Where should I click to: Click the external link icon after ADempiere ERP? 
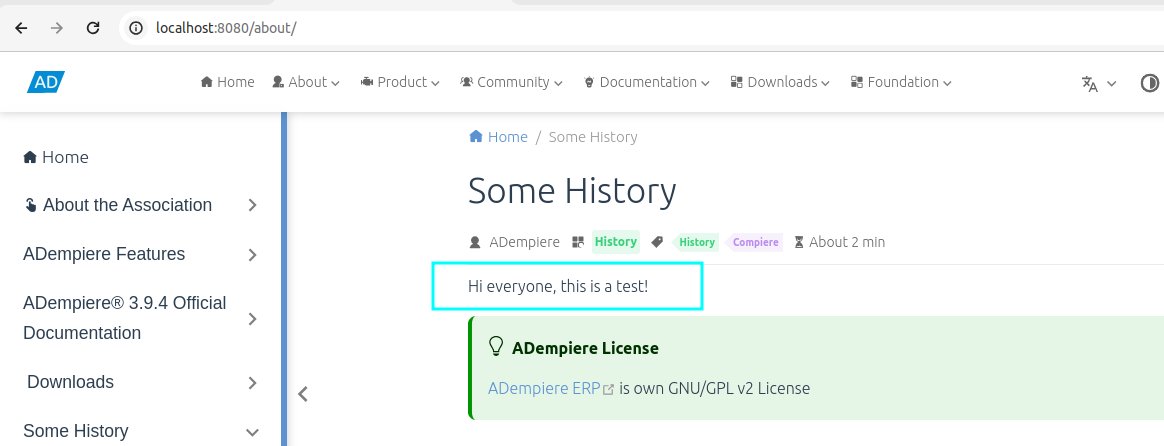point(608,389)
